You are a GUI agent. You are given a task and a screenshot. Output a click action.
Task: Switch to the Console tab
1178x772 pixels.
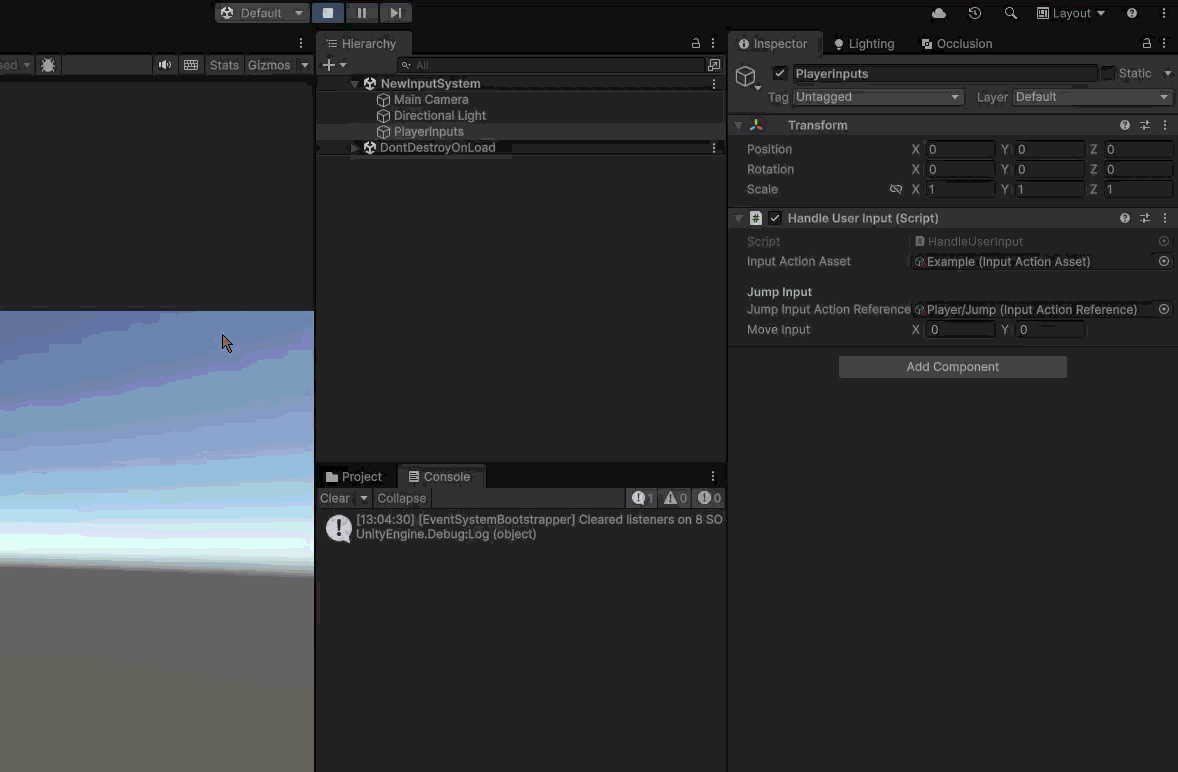pyautogui.click(x=440, y=476)
